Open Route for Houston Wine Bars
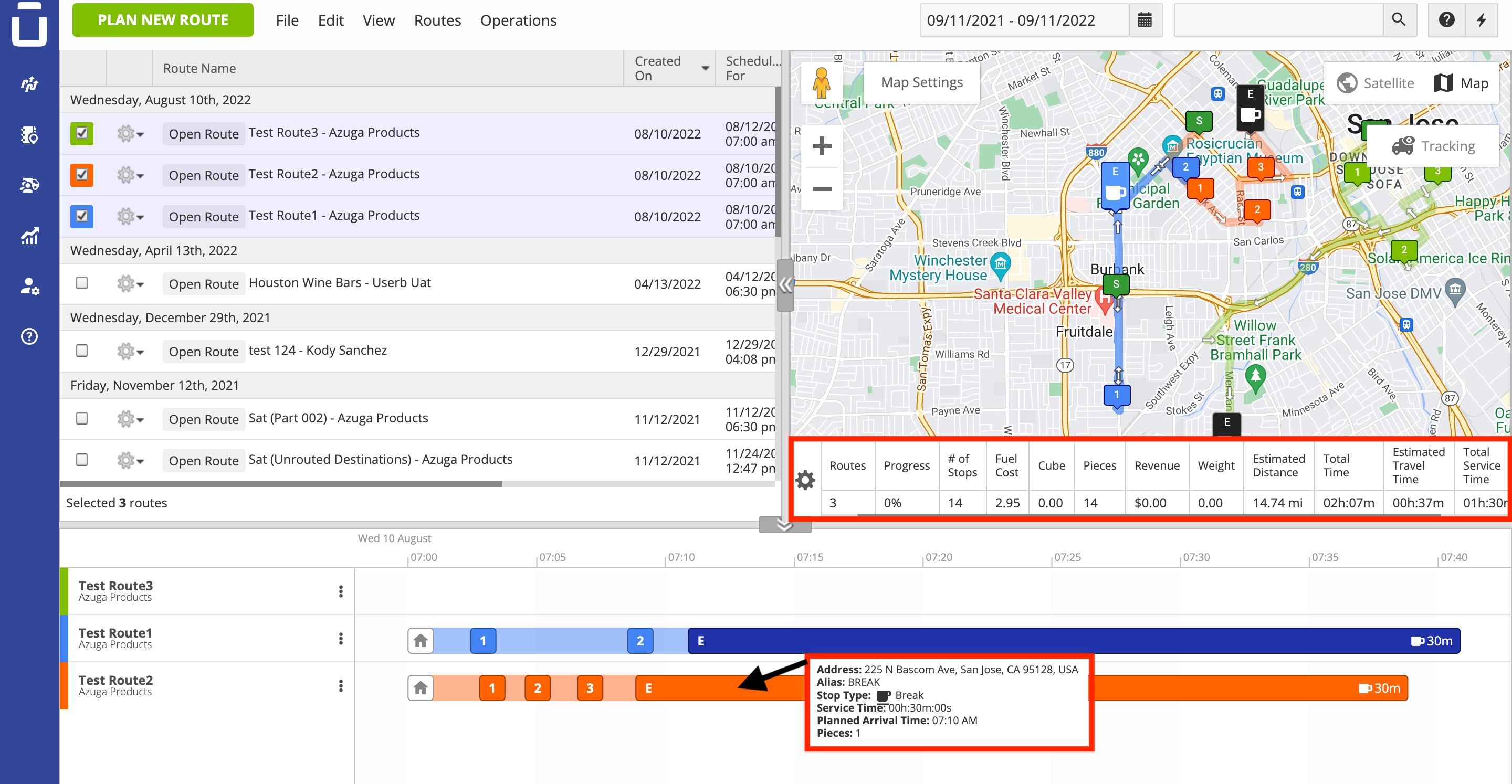The width and height of the screenshot is (1512, 784). [x=204, y=284]
